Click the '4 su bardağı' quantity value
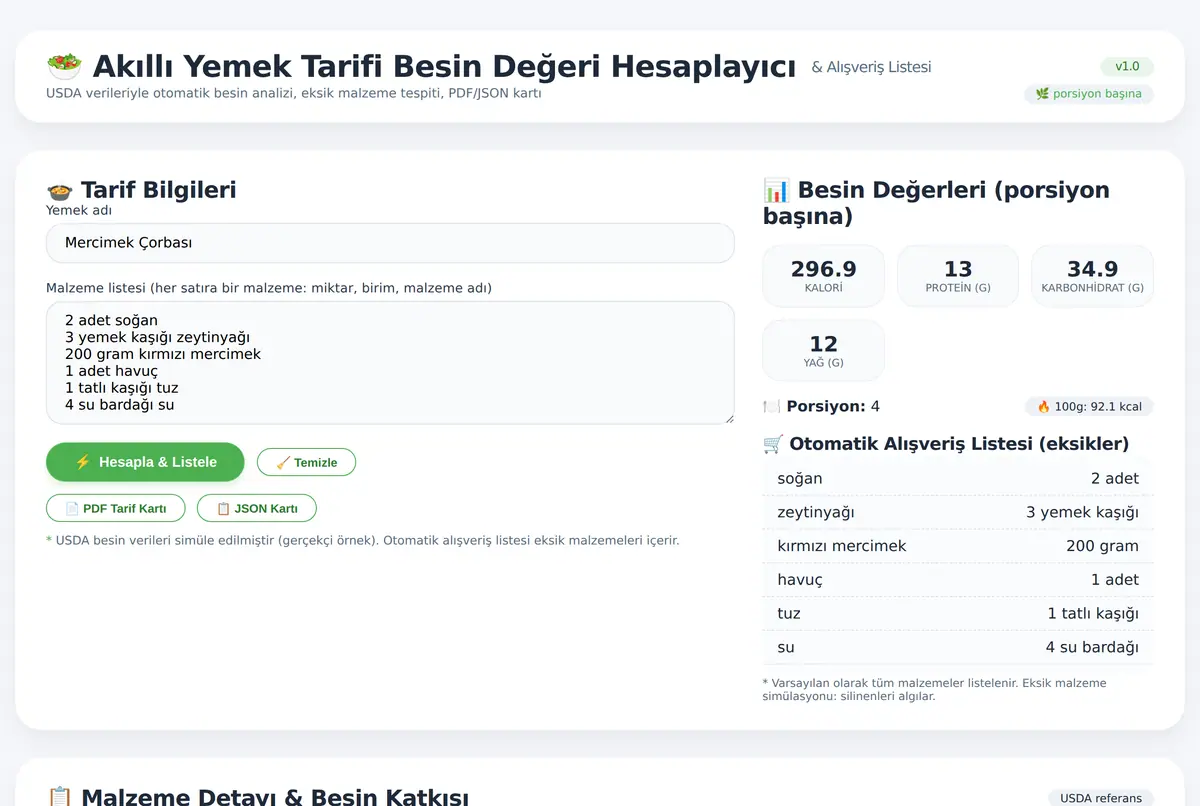Screen dimensions: 1200x806 tap(1092, 647)
